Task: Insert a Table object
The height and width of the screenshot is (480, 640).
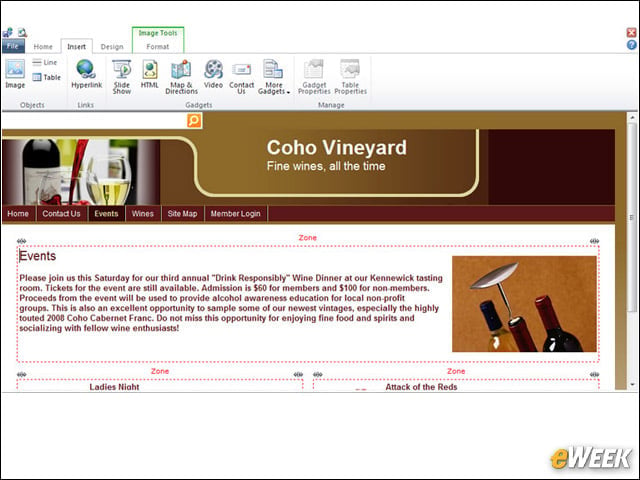Action: coord(47,77)
